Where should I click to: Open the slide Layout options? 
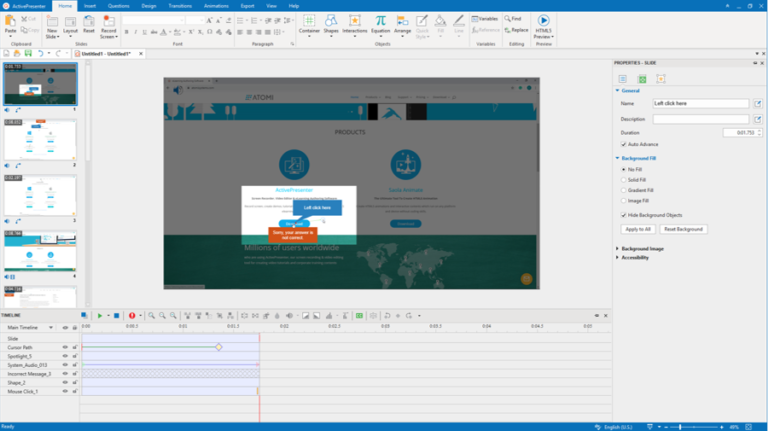click(x=71, y=24)
